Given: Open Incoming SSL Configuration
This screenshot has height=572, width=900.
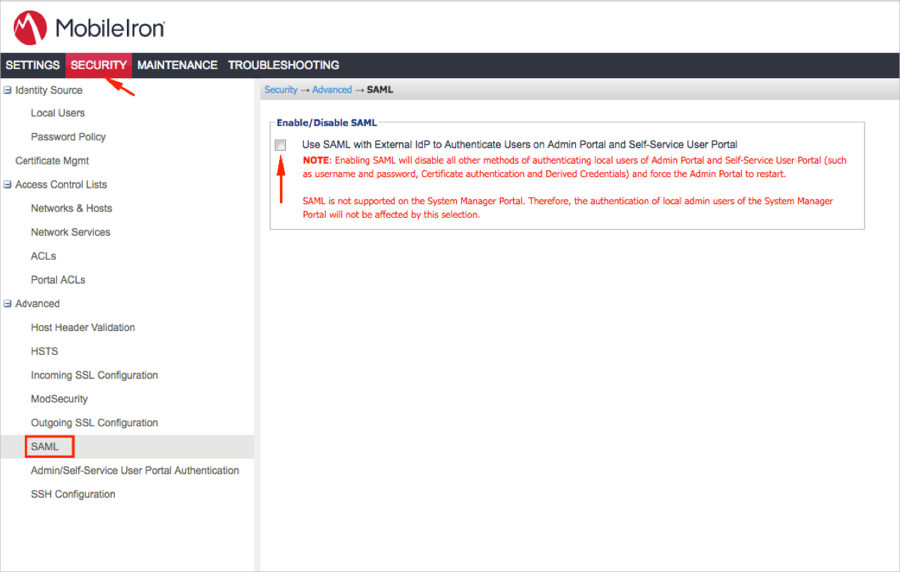Looking at the screenshot, I should point(94,375).
